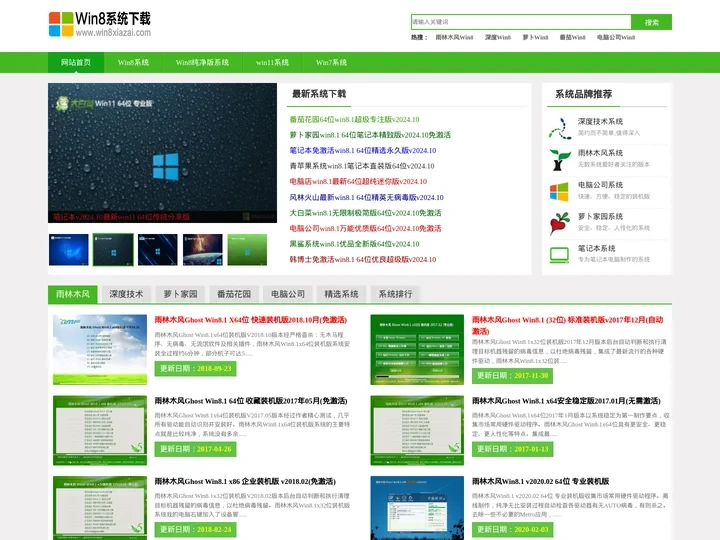This screenshot has height=540, width=720.
Task: Select the second dark slideshow thumbnail
Action: (113, 250)
